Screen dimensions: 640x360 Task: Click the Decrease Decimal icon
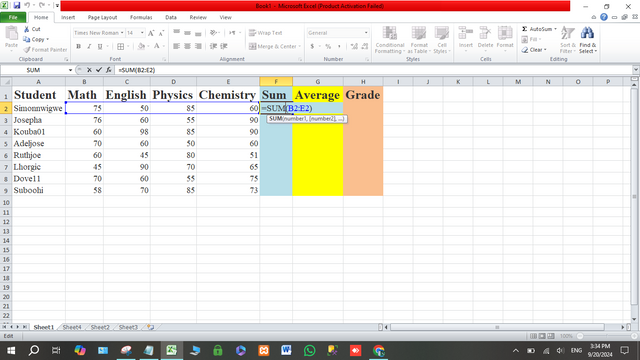tap(364, 47)
